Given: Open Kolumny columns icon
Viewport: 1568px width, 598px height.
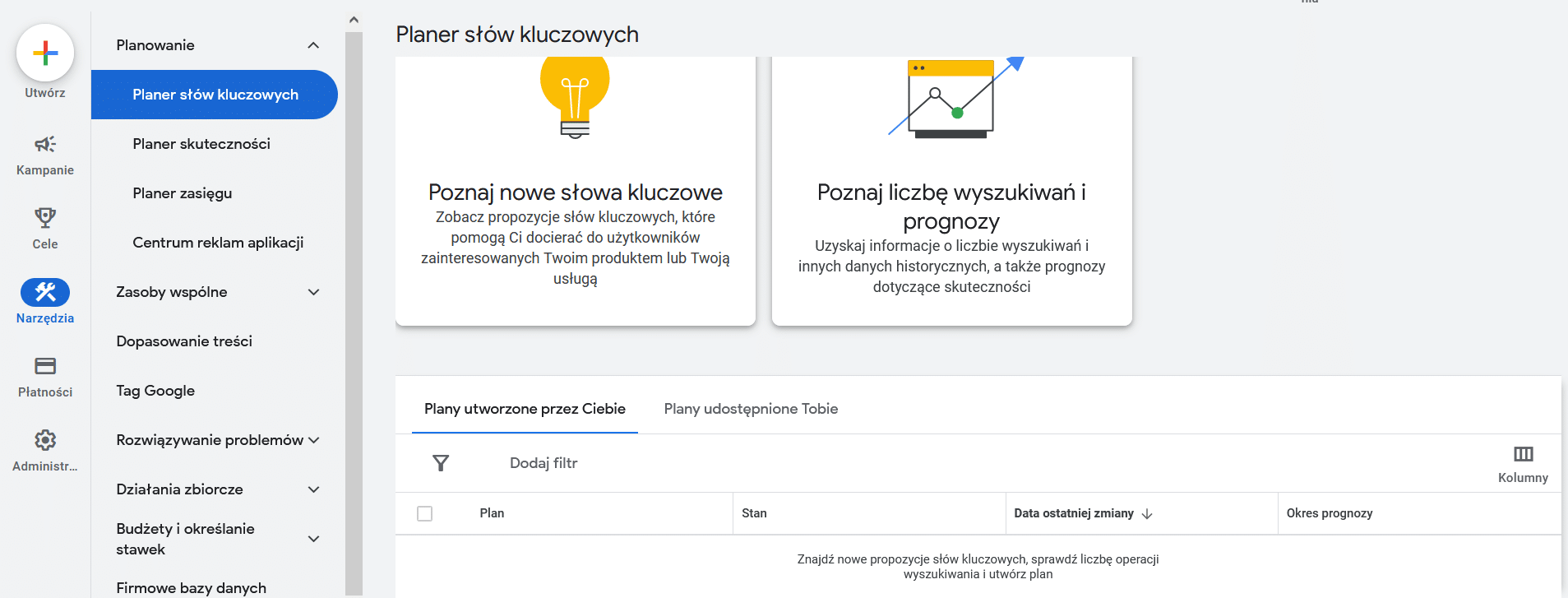Looking at the screenshot, I should coord(1523,455).
